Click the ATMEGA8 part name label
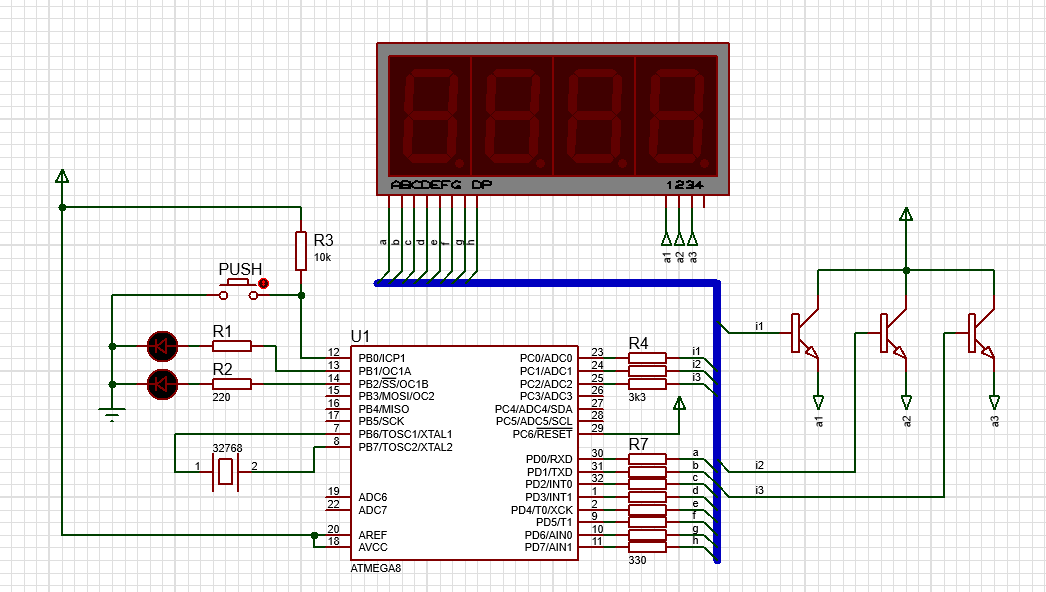Image resolution: width=1046 pixels, height=592 pixels. 376,569
